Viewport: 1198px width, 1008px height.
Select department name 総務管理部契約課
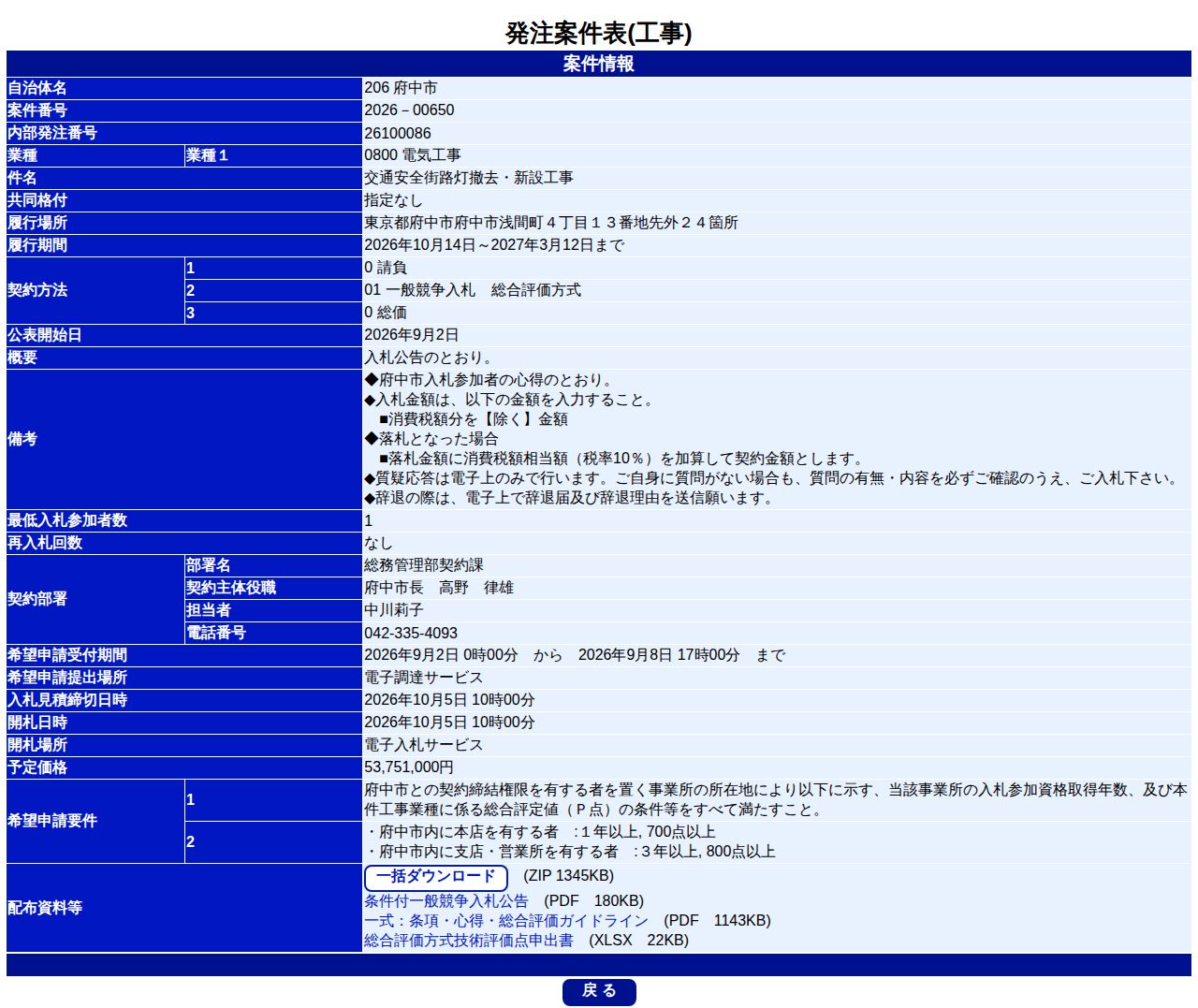coord(424,565)
